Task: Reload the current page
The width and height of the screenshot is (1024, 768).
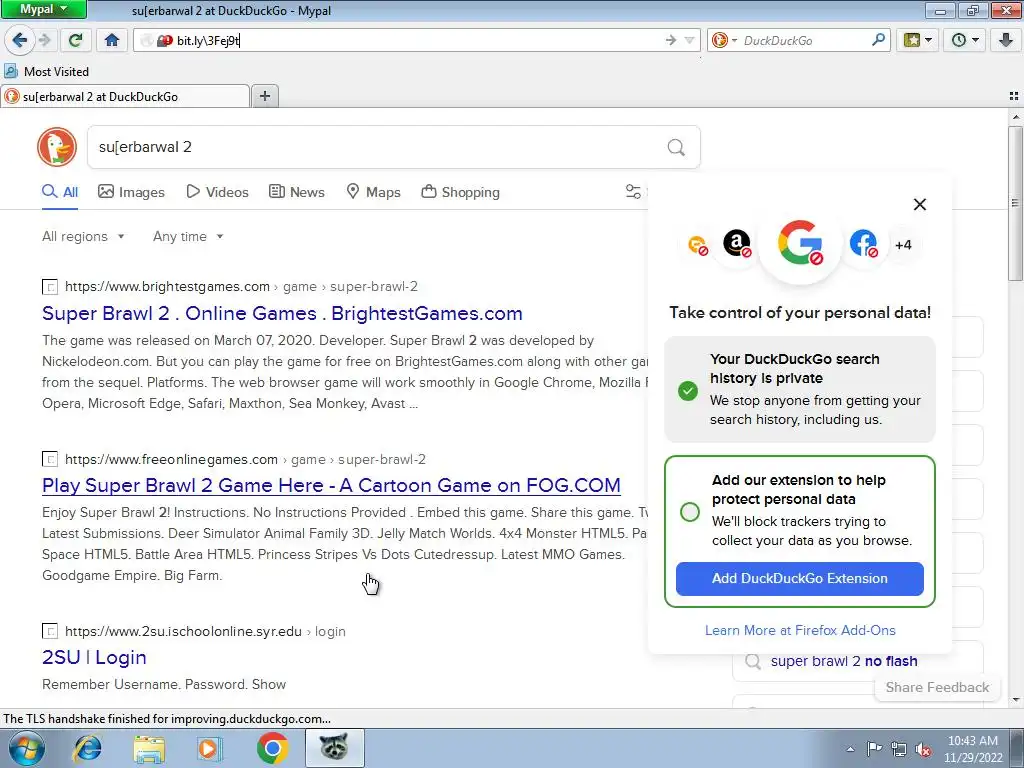Action: (75, 40)
